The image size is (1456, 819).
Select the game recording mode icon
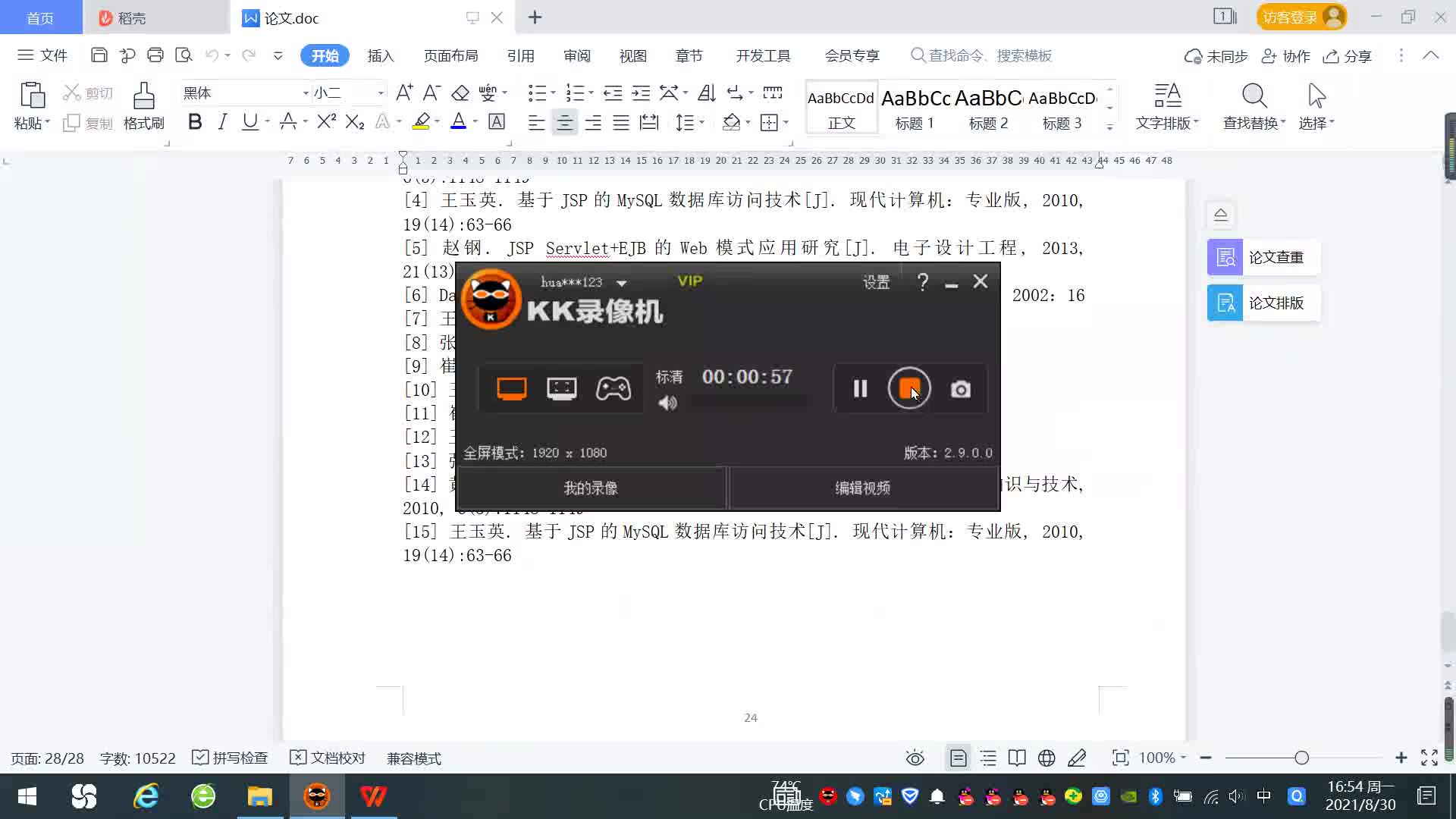613,389
